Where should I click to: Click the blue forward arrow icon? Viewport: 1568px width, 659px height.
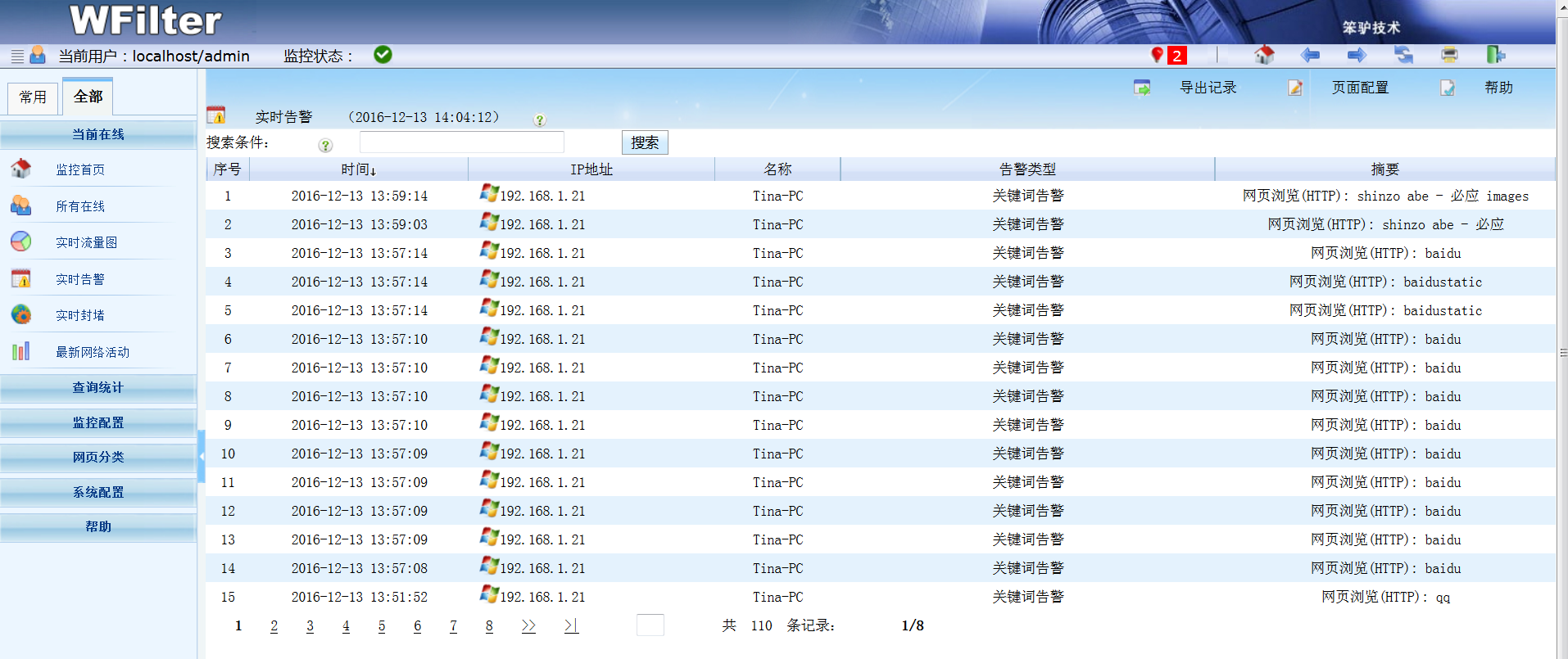tap(1357, 55)
